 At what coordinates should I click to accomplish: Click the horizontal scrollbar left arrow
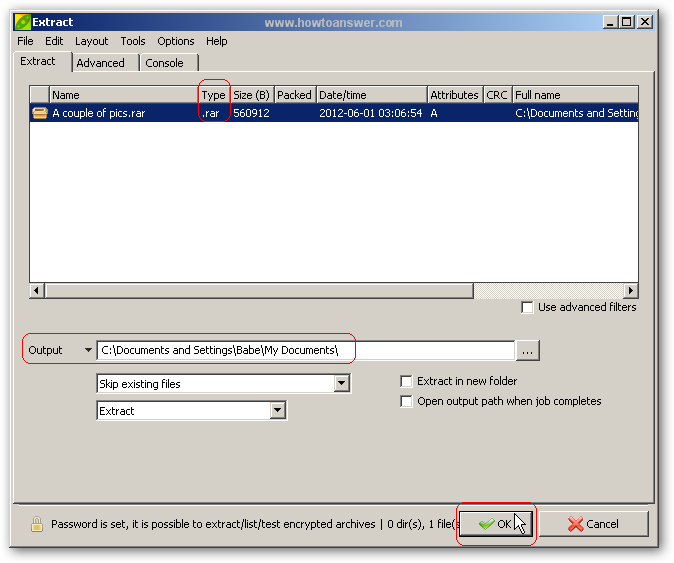click(37, 291)
